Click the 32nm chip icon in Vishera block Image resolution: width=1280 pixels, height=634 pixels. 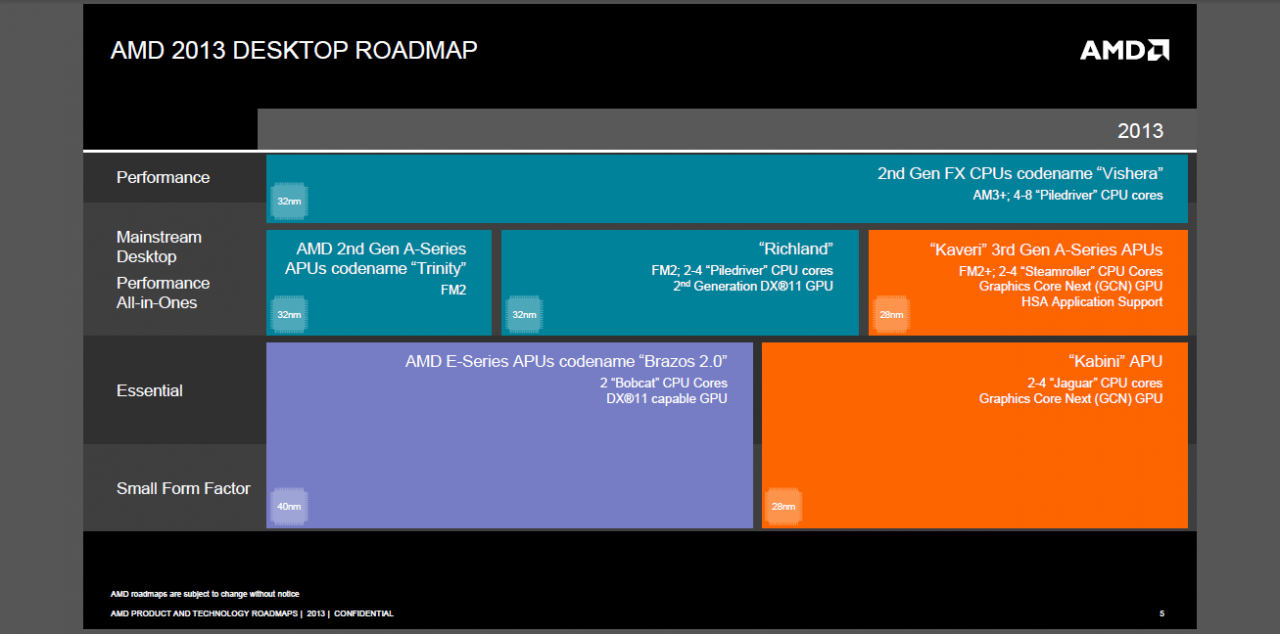click(x=289, y=201)
